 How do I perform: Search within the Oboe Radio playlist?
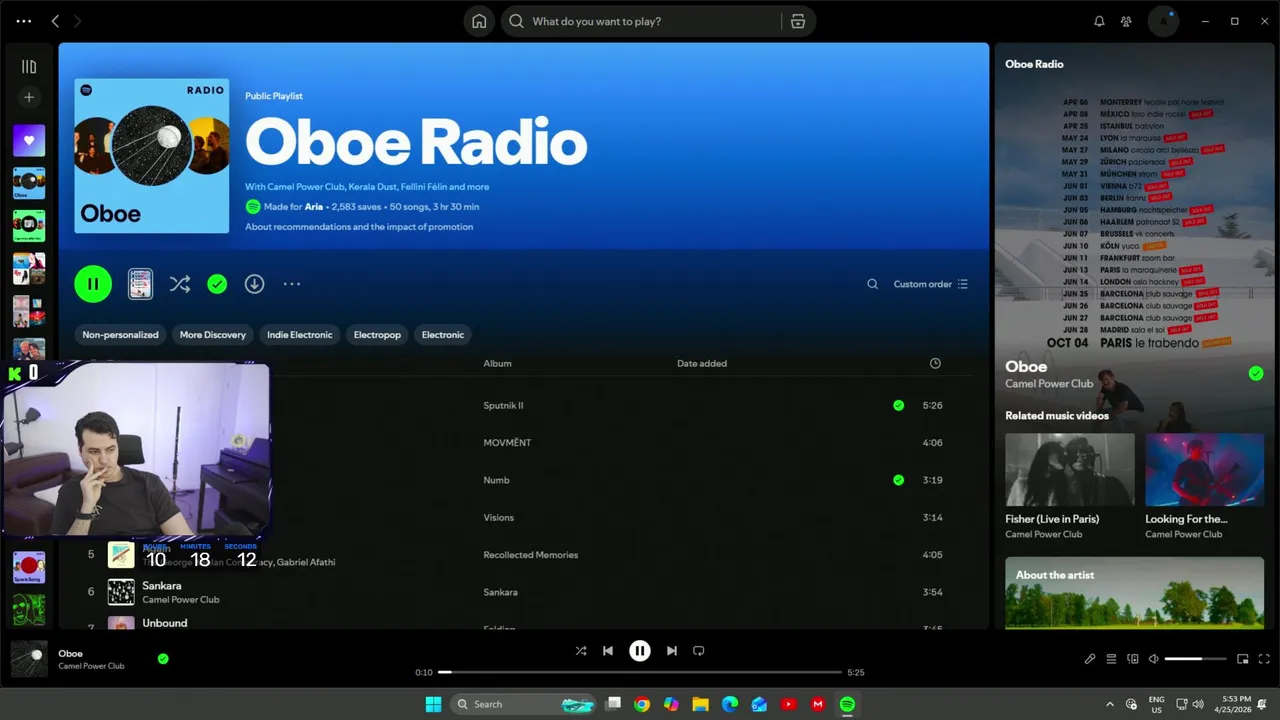(x=872, y=284)
